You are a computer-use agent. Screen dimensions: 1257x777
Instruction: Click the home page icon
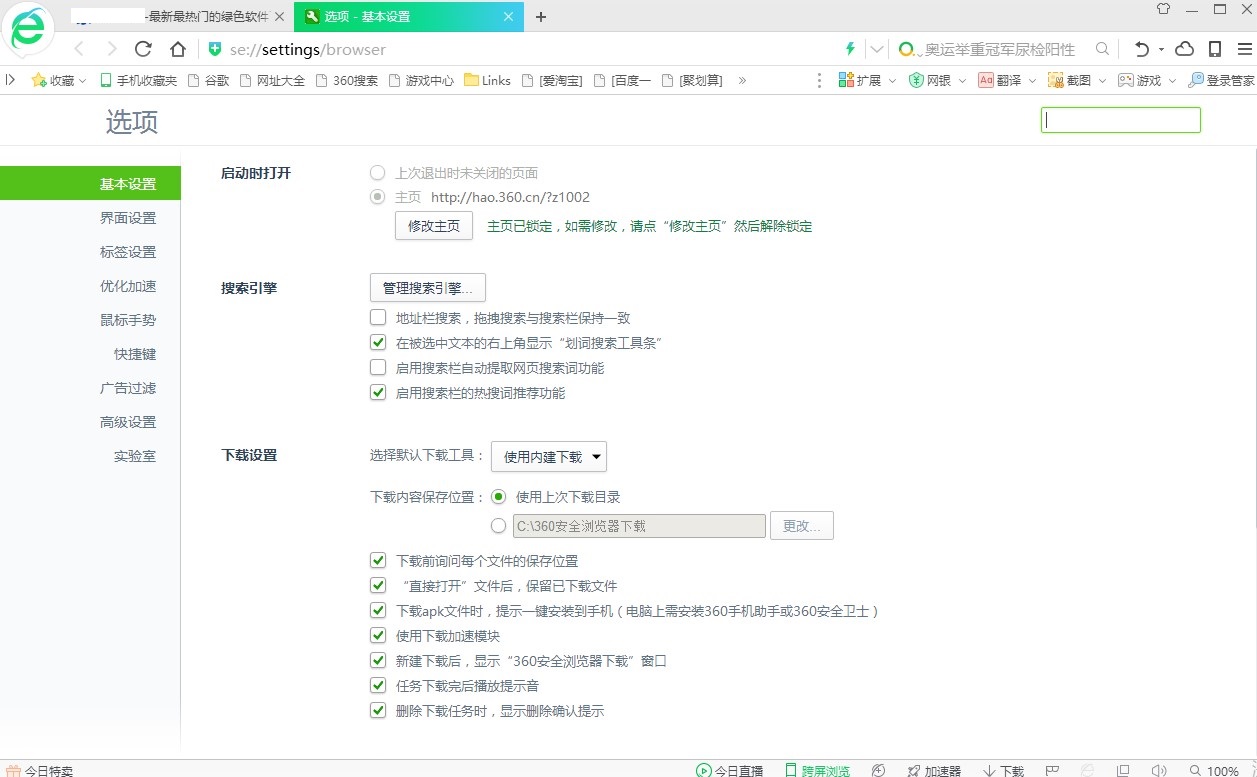click(x=178, y=49)
